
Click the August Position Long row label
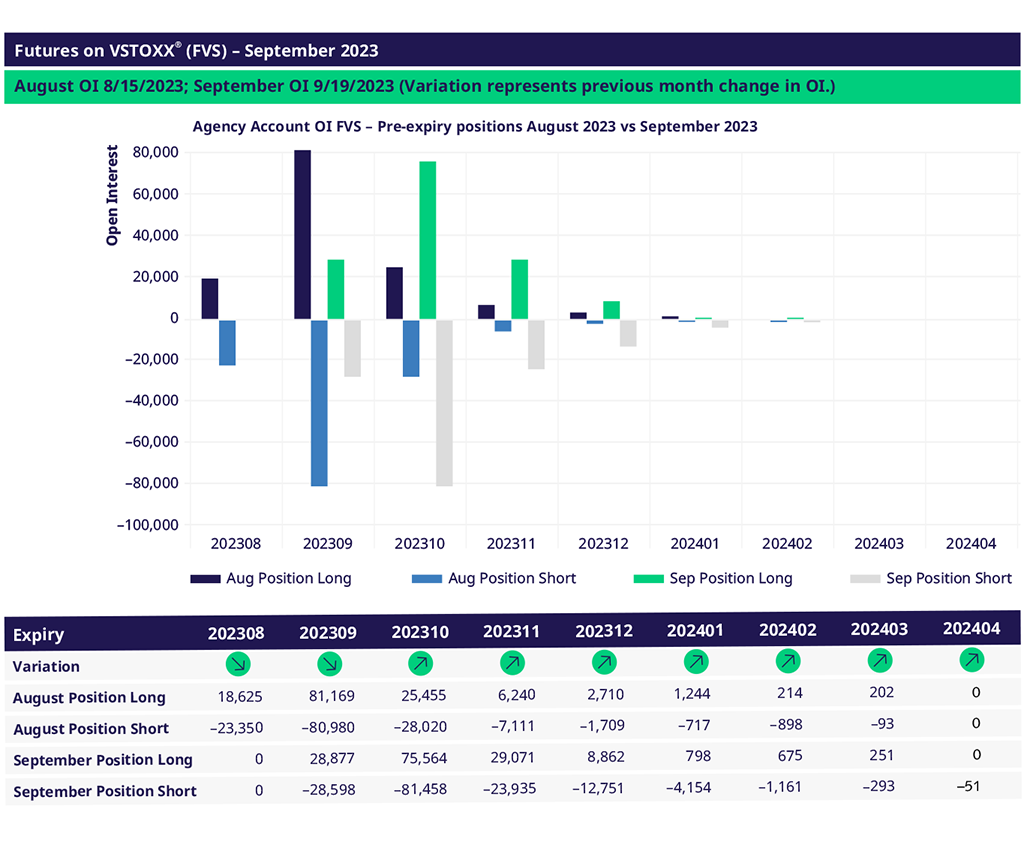click(x=89, y=698)
